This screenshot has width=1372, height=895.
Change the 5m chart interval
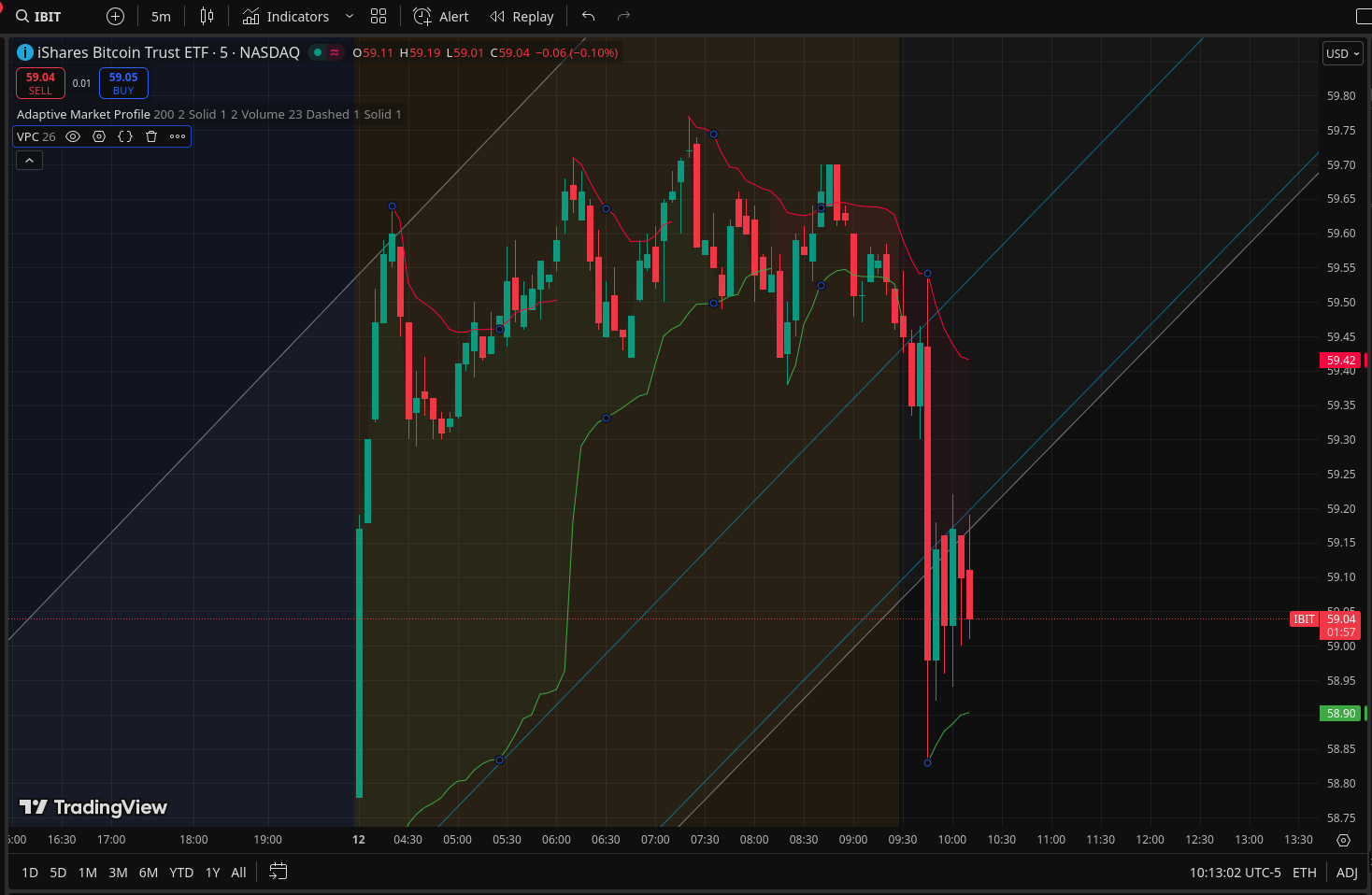point(162,17)
